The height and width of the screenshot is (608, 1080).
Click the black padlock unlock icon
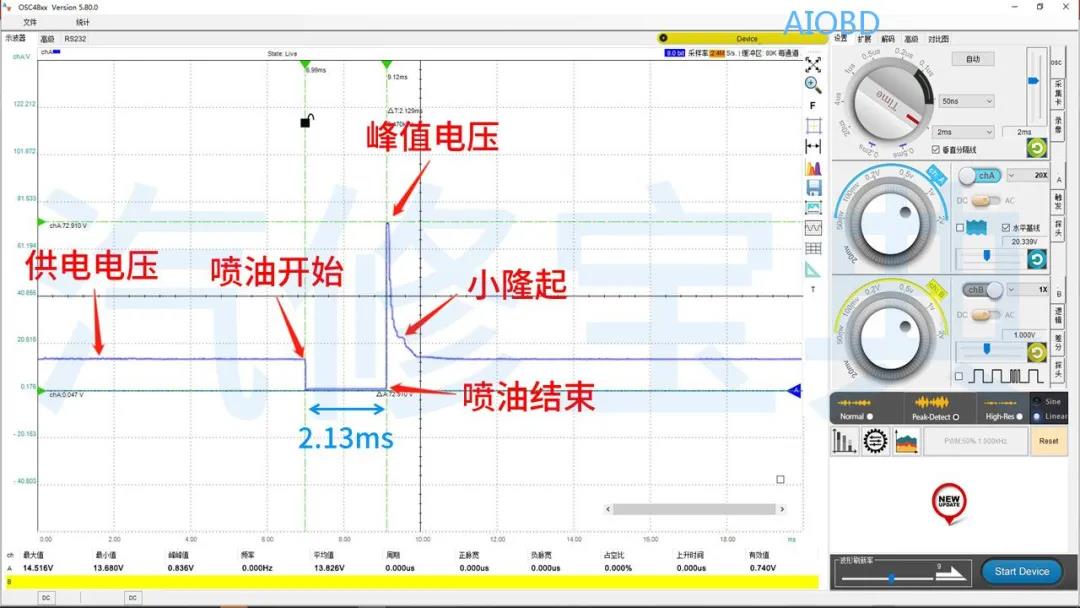[307, 120]
